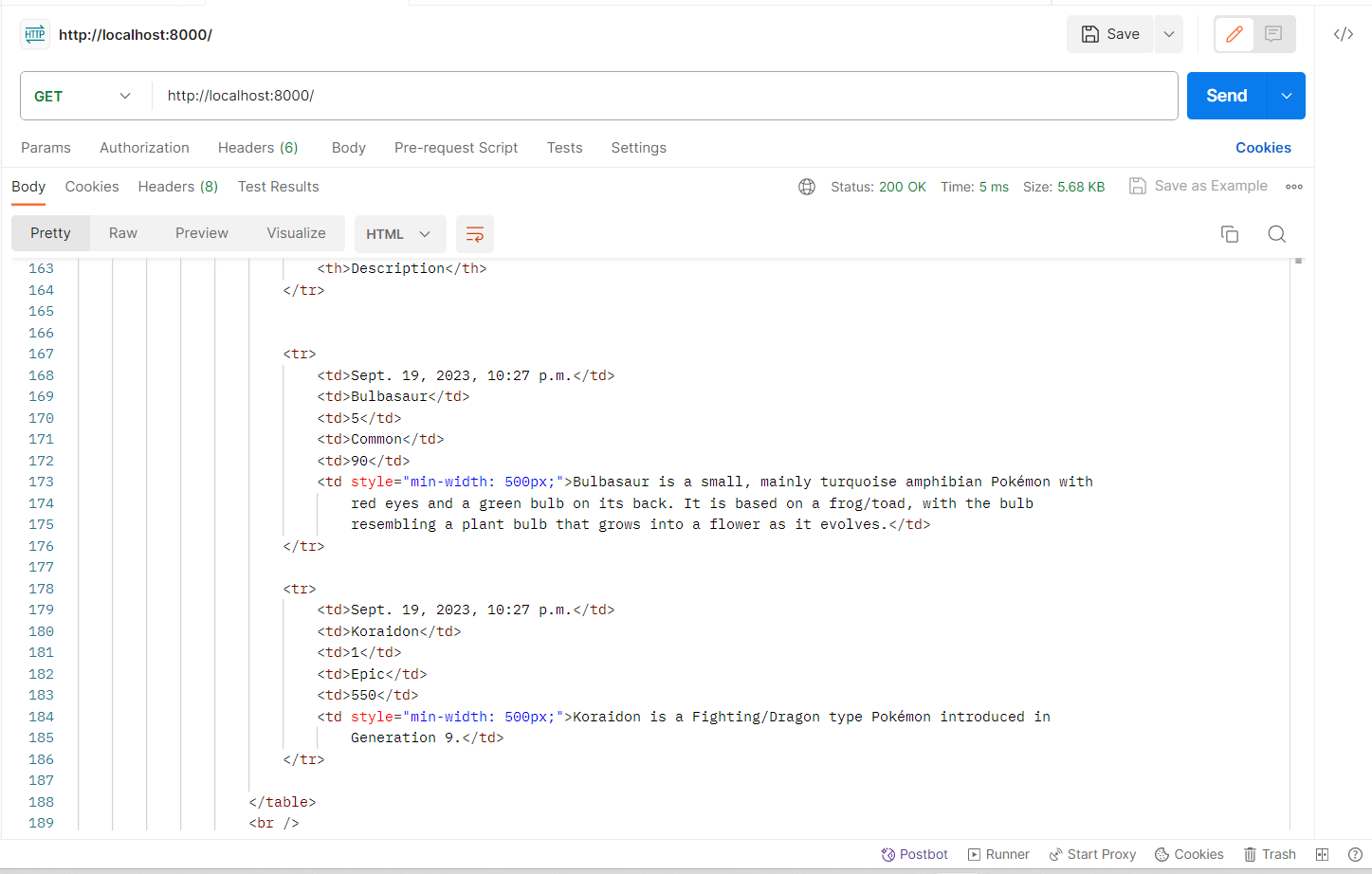Viewport: 1372px width, 874px height.
Task: Click the Bulbasaur table cell text
Action: [390, 396]
